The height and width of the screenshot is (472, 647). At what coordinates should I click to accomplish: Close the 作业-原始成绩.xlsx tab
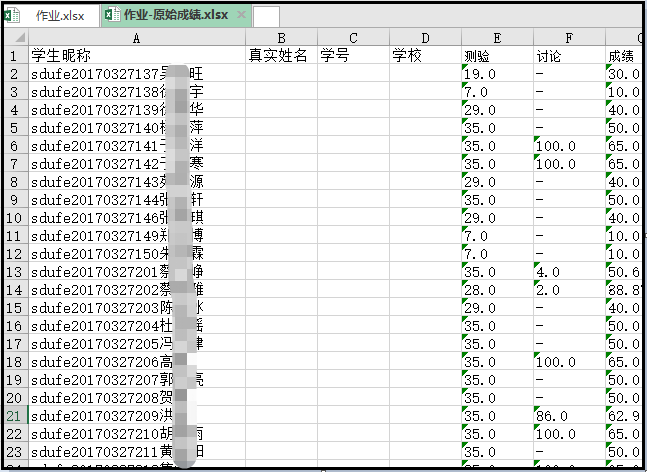[x=241, y=15]
